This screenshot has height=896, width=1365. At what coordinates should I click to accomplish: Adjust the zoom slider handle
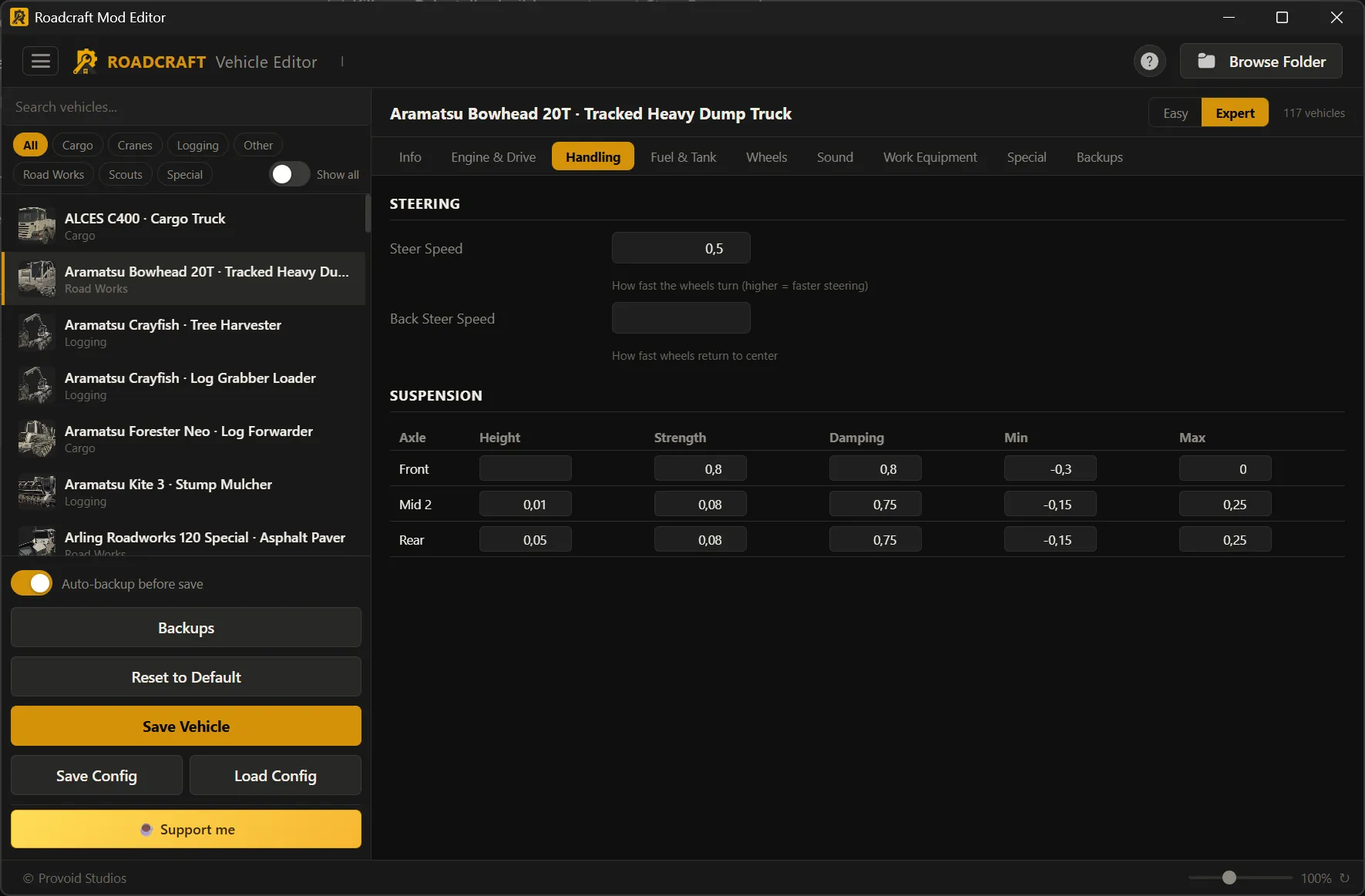[x=1229, y=878]
